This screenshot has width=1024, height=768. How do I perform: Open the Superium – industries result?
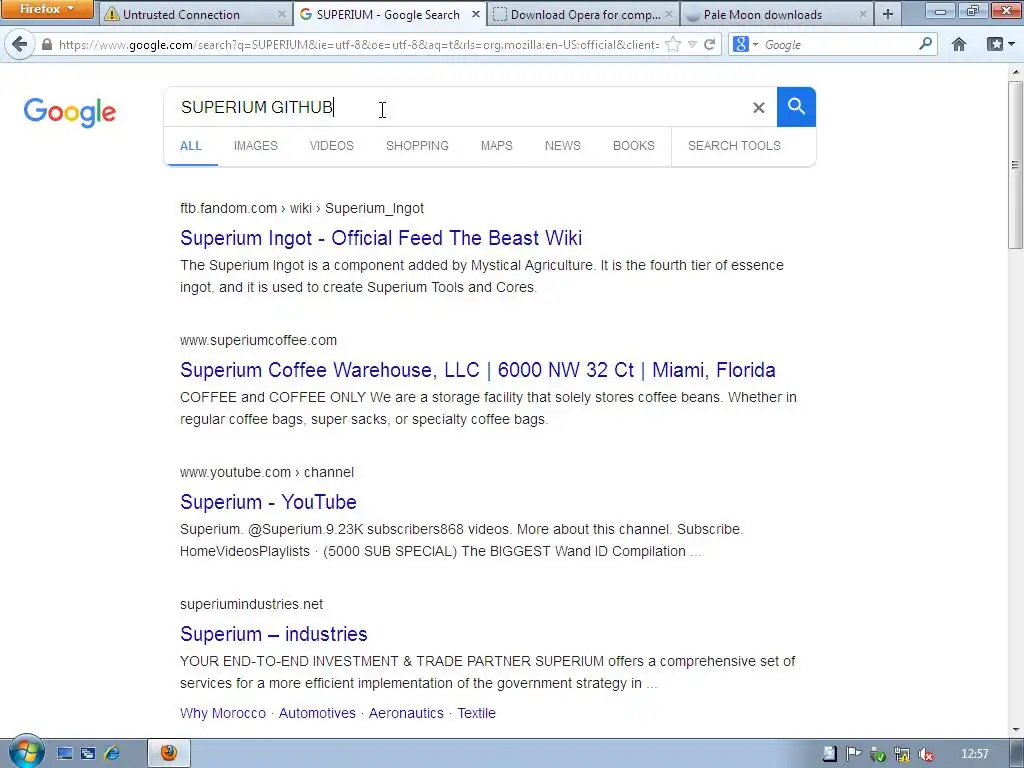click(274, 633)
